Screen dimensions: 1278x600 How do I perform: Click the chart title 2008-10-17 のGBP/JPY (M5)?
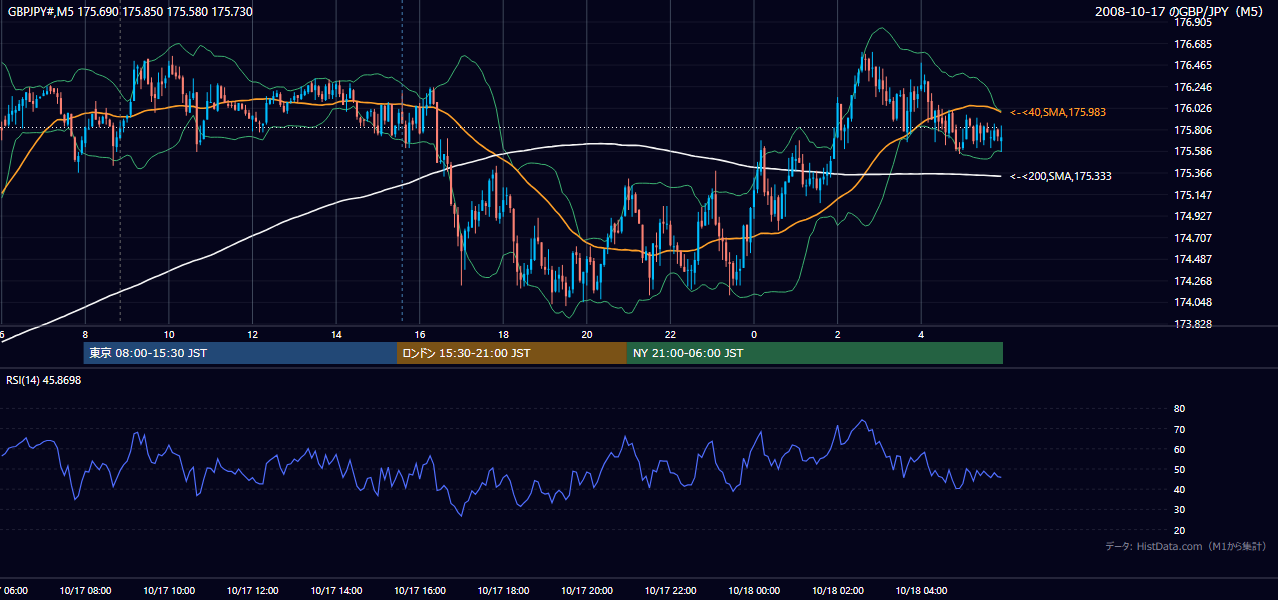point(1181,11)
